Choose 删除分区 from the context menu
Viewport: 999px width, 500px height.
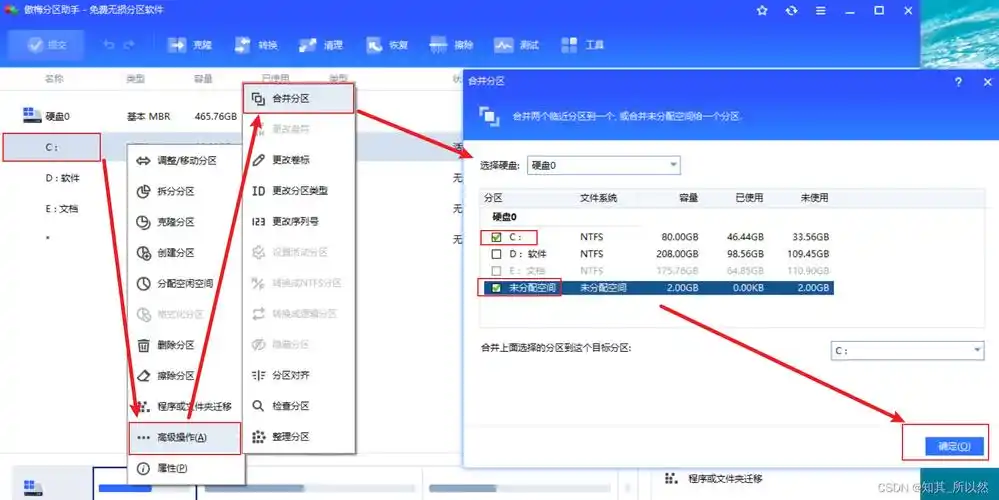[x=175, y=345]
